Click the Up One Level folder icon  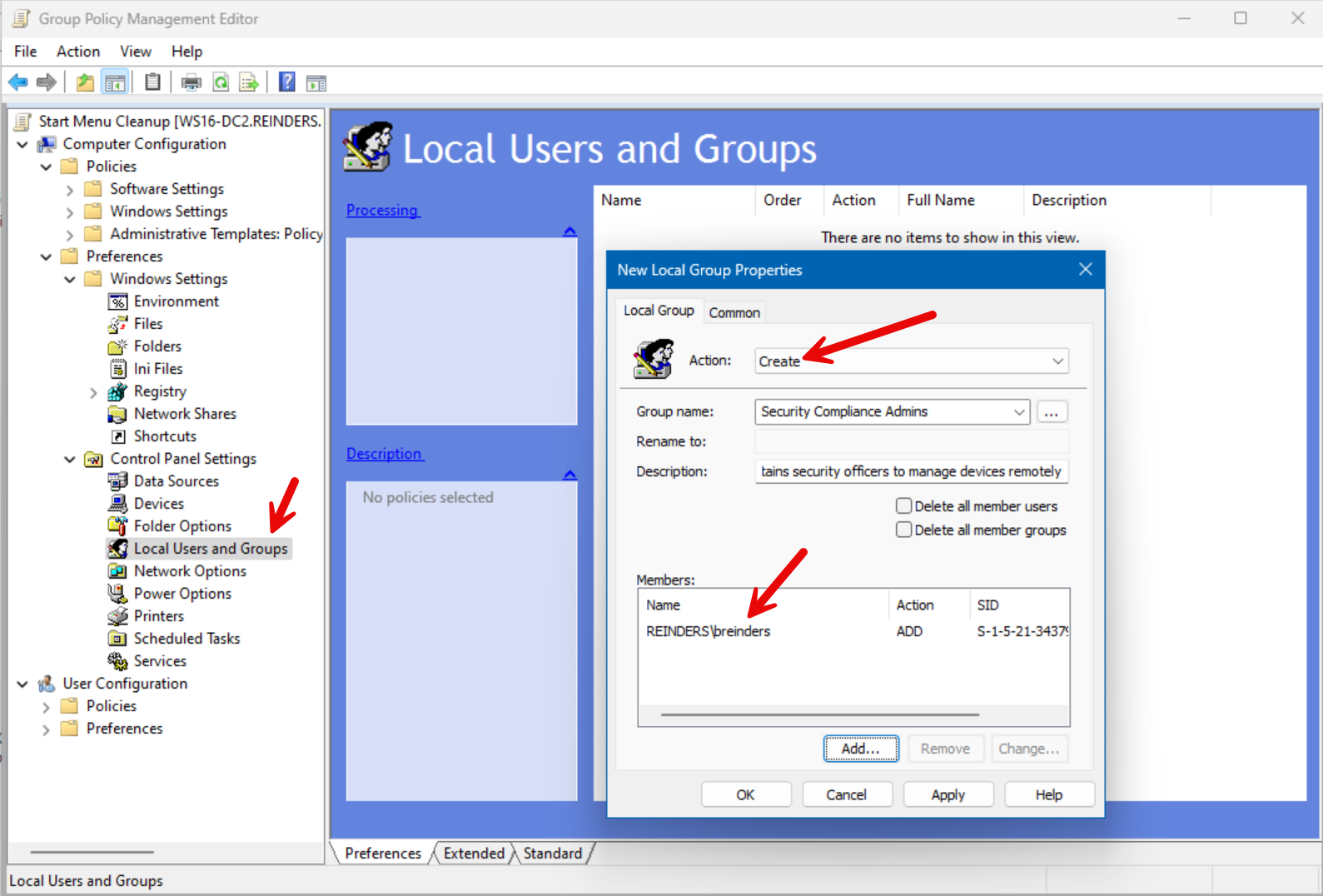pos(85,82)
